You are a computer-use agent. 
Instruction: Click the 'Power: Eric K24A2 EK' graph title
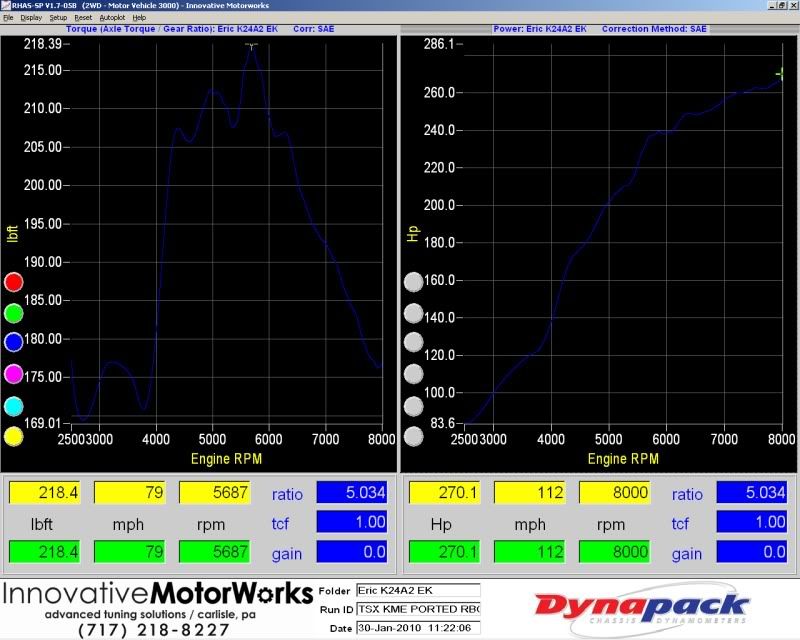(x=540, y=29)
